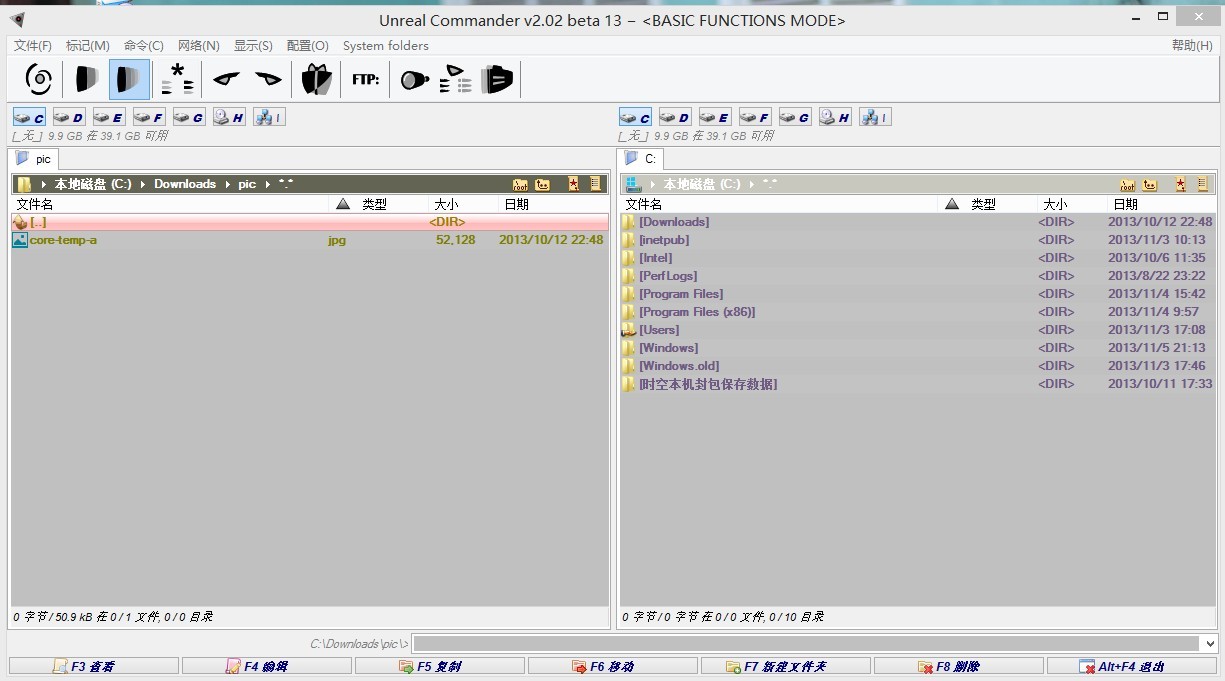Viewport: 1225px width, 681px height.
Task: Switch left panel to drive F
Action: [x=149, y=117]
